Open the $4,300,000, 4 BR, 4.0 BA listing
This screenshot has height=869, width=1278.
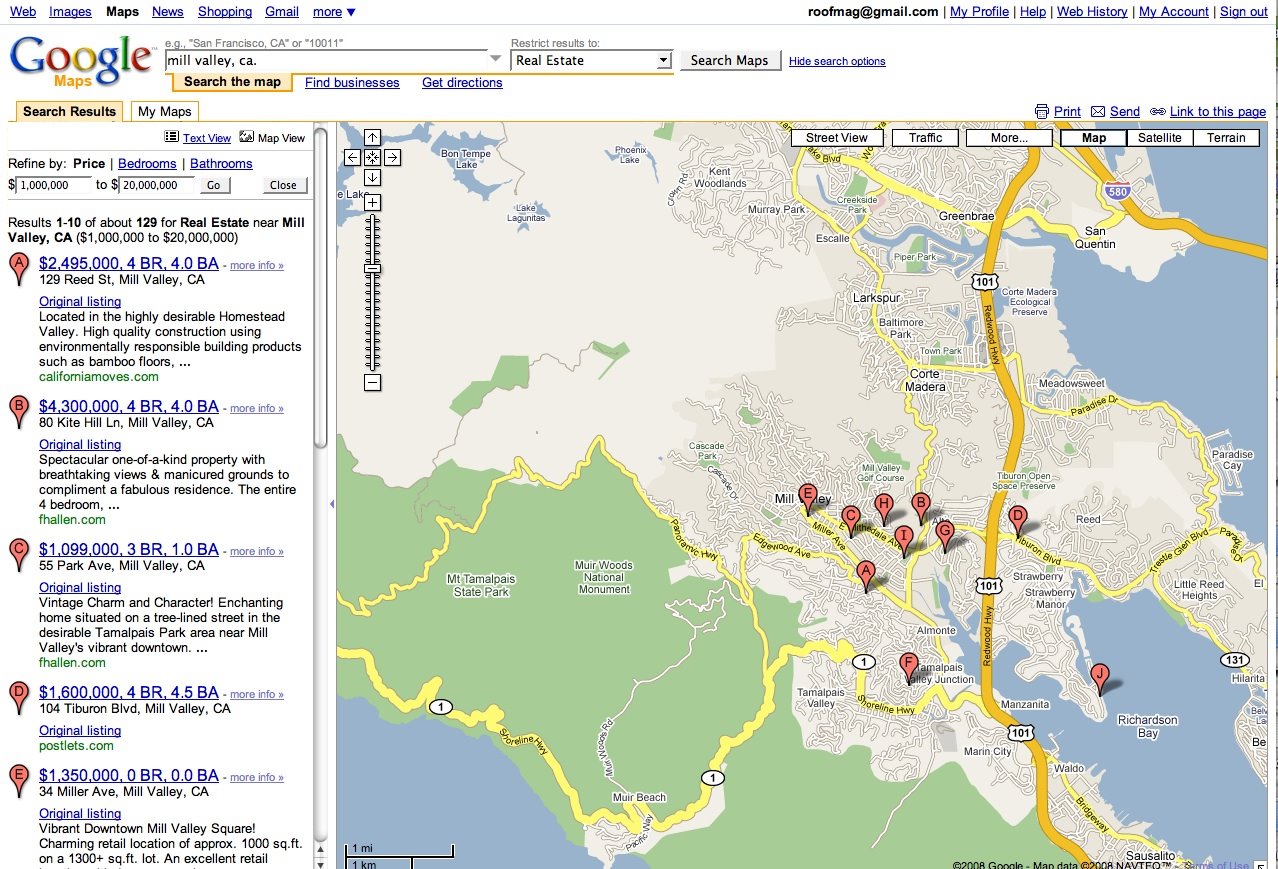coord(129,407)
